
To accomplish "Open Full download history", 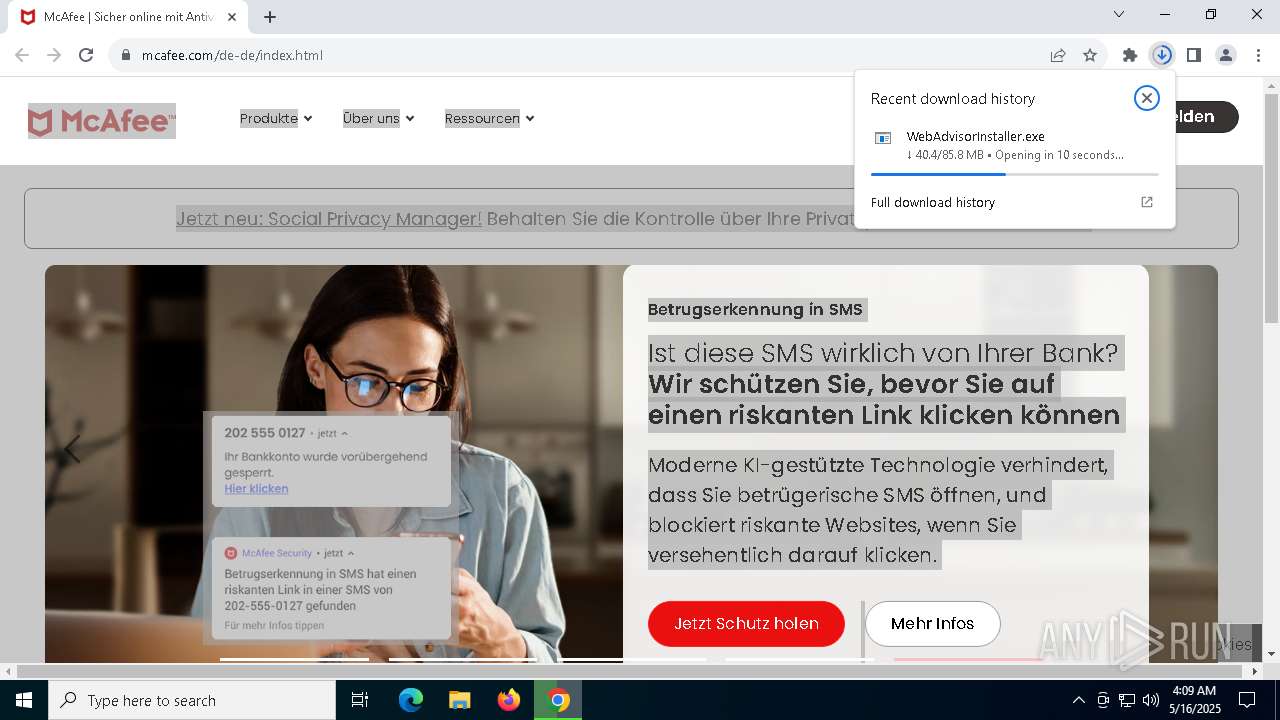I will point(932,202).
